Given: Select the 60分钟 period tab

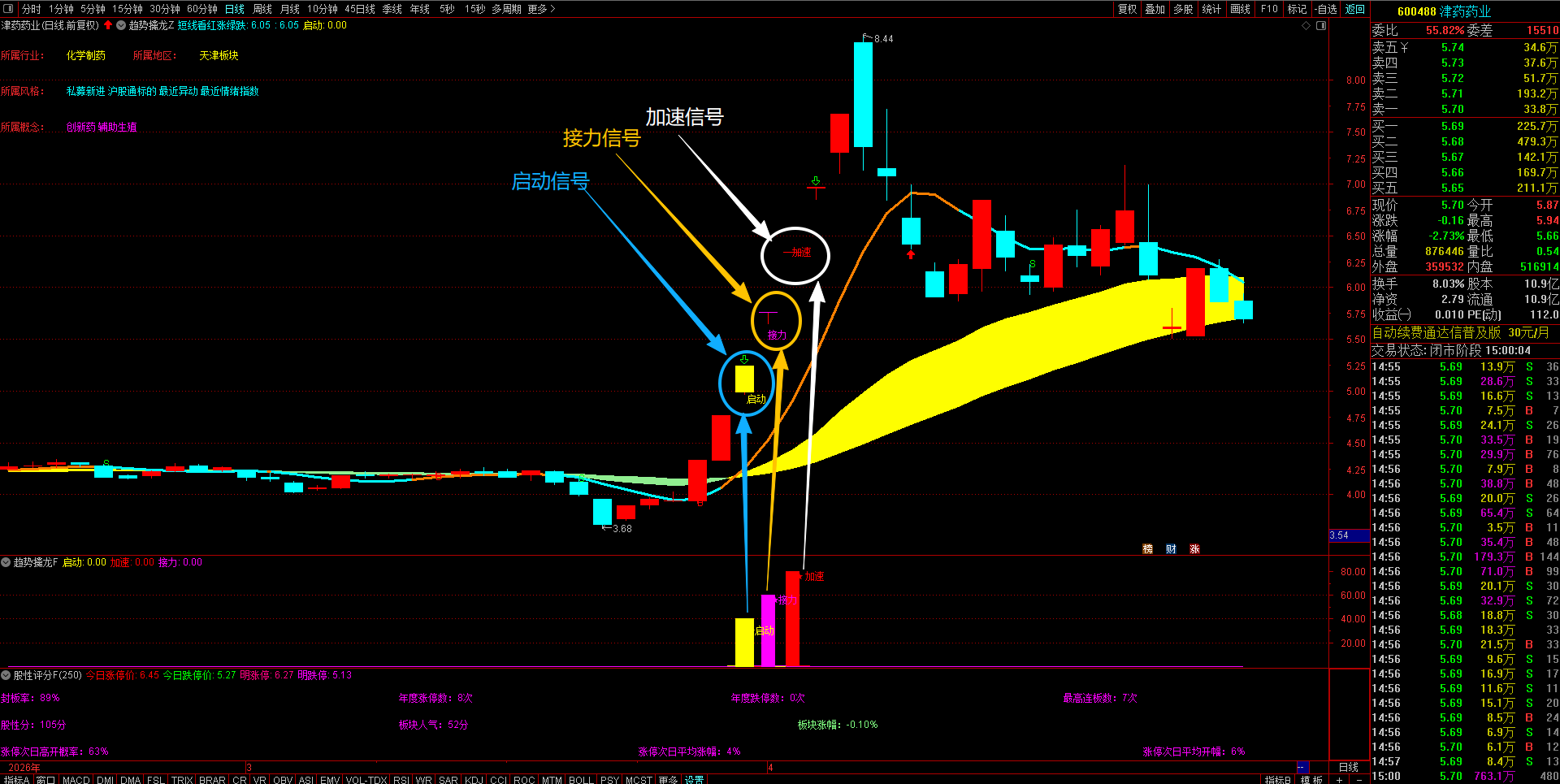Looking at the screenshot, I should click(202, 9).
